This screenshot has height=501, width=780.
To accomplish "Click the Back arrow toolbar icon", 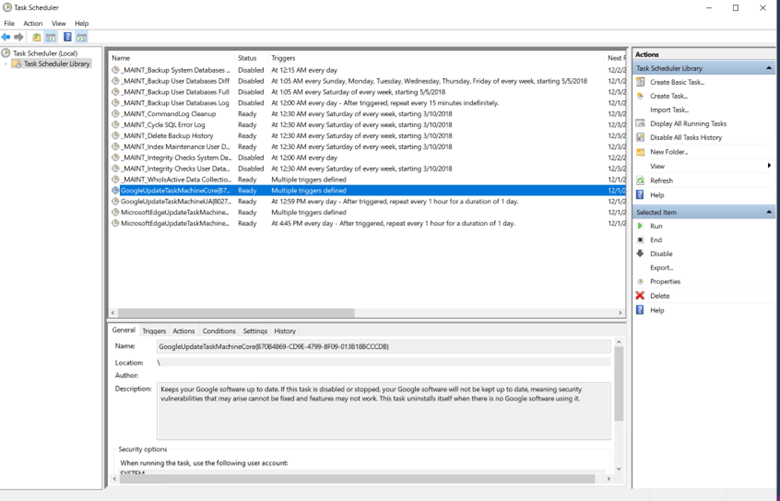I will (x=6, y=37).
